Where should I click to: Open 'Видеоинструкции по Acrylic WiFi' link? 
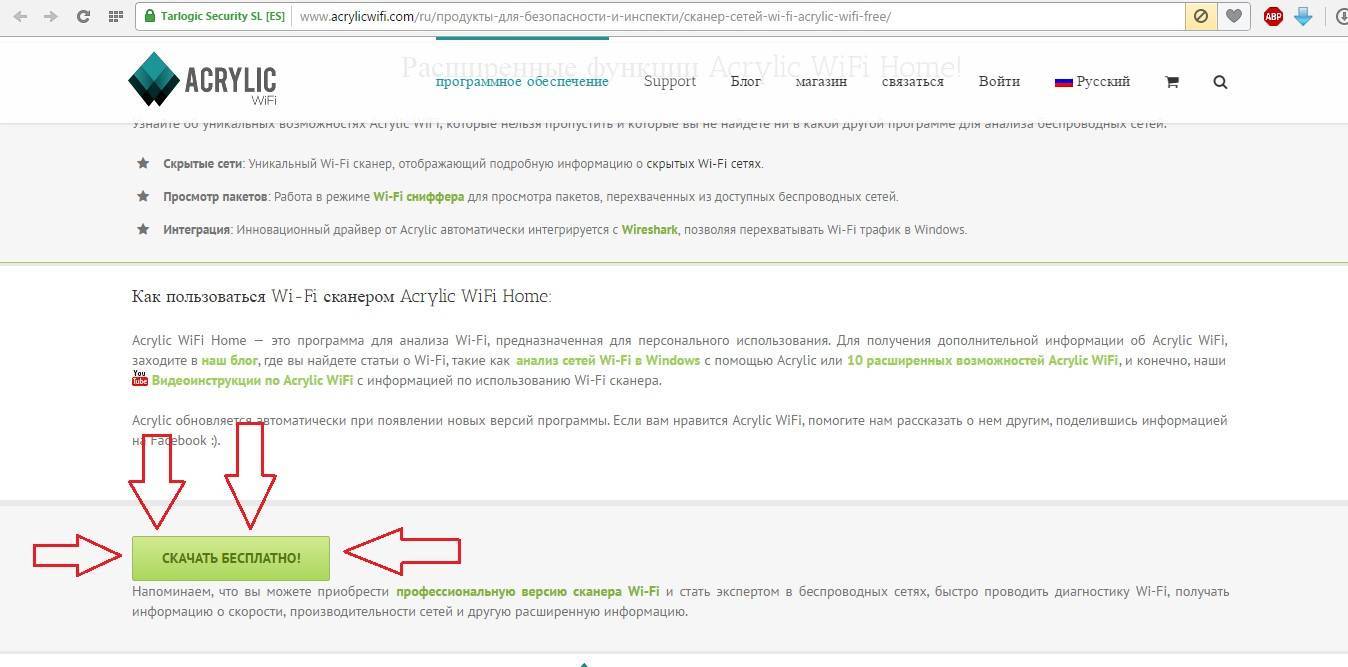[251, 380]
